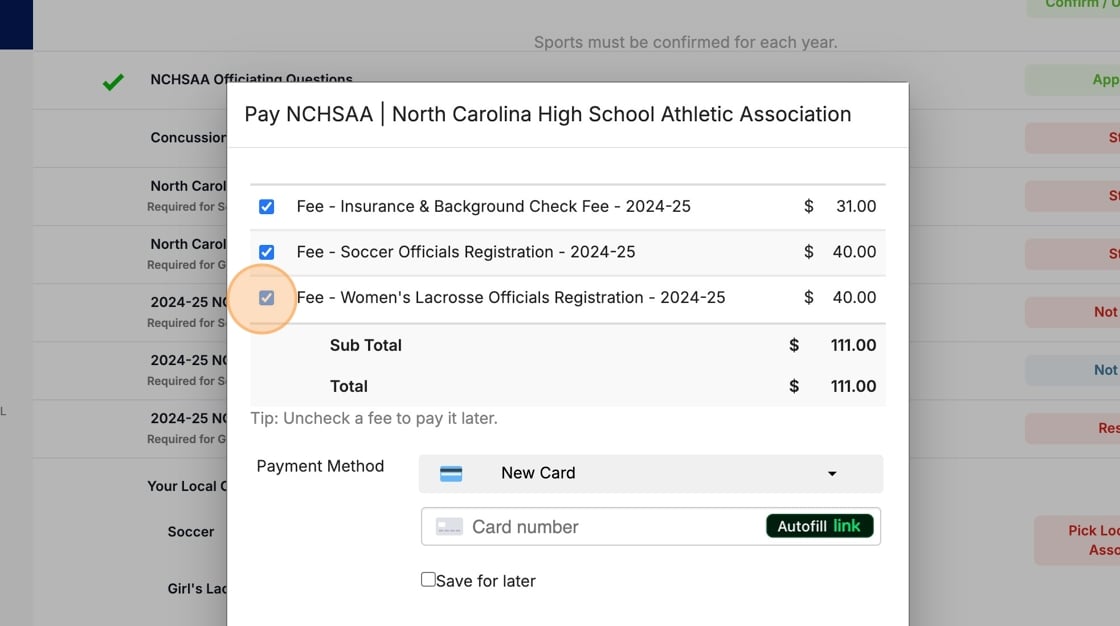Click the blue card icon beside New Card
This screenshot has width=1120, height=626.
point(451,474)
